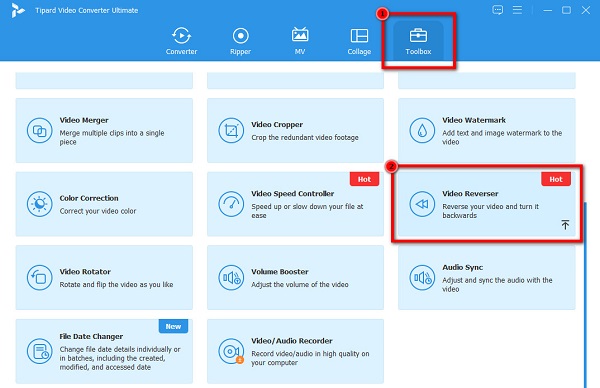Click the Video Reverser rewind icon
The image size is (600, 388).
tap(422, 204)
